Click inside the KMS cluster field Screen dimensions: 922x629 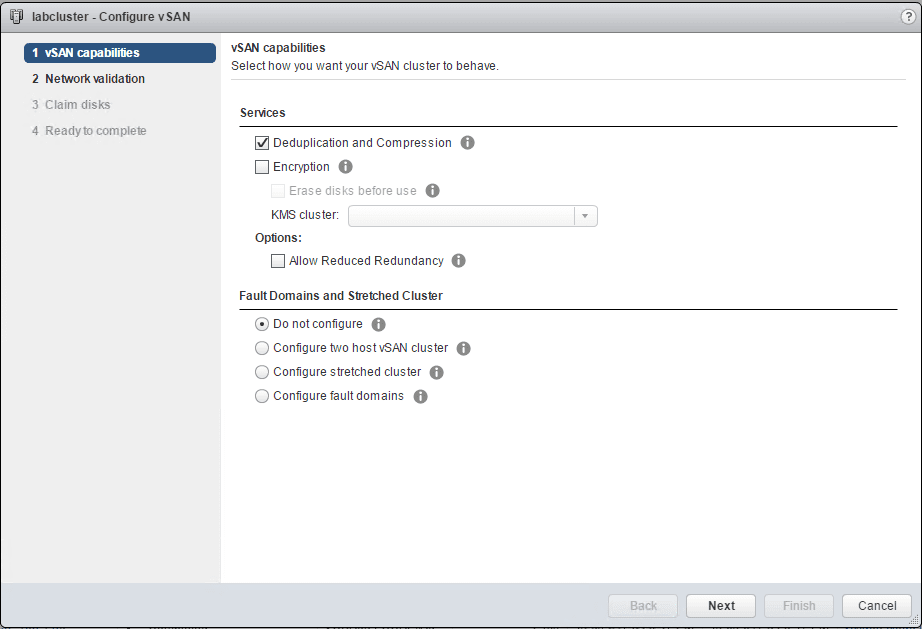(460, 216)
